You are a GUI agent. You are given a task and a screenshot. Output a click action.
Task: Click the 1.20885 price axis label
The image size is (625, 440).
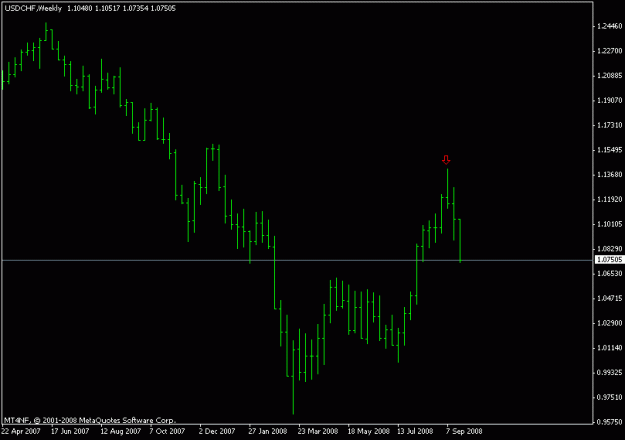click(x=609, y=76)
